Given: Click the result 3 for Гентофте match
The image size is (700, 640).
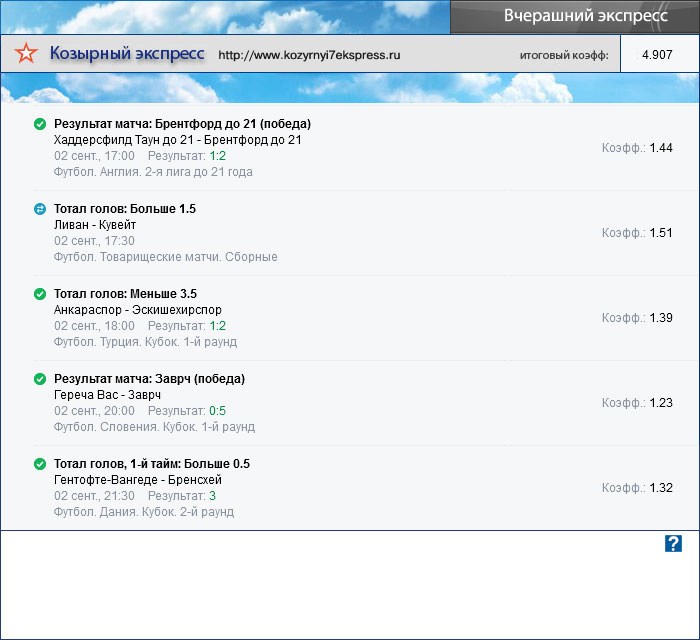Looking at the screenshot, I should coord(212,496).
